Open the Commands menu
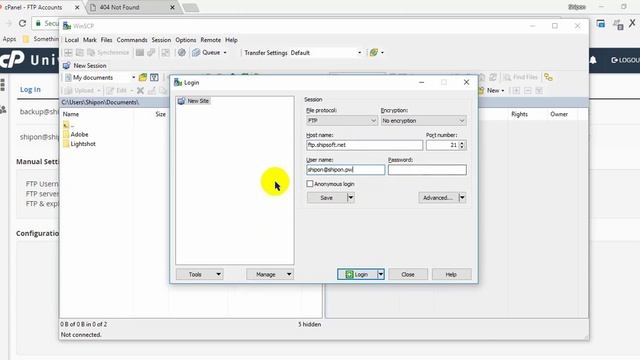This screenshot has width=640, height=360. click(x=132, y=40)
